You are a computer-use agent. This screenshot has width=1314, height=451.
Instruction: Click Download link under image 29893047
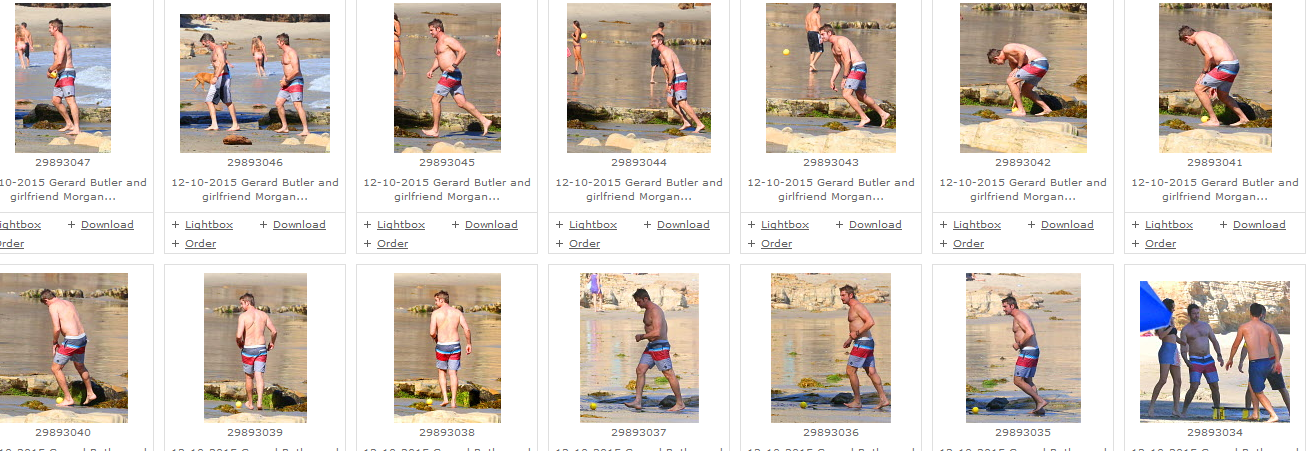107,225
